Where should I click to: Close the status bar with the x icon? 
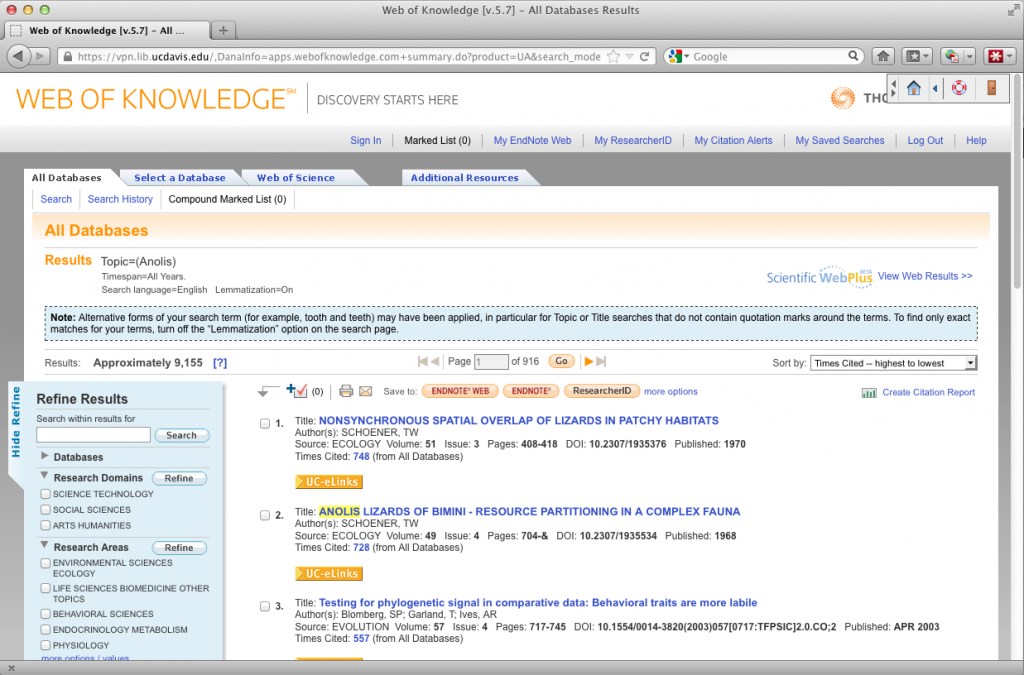[11, 668]
